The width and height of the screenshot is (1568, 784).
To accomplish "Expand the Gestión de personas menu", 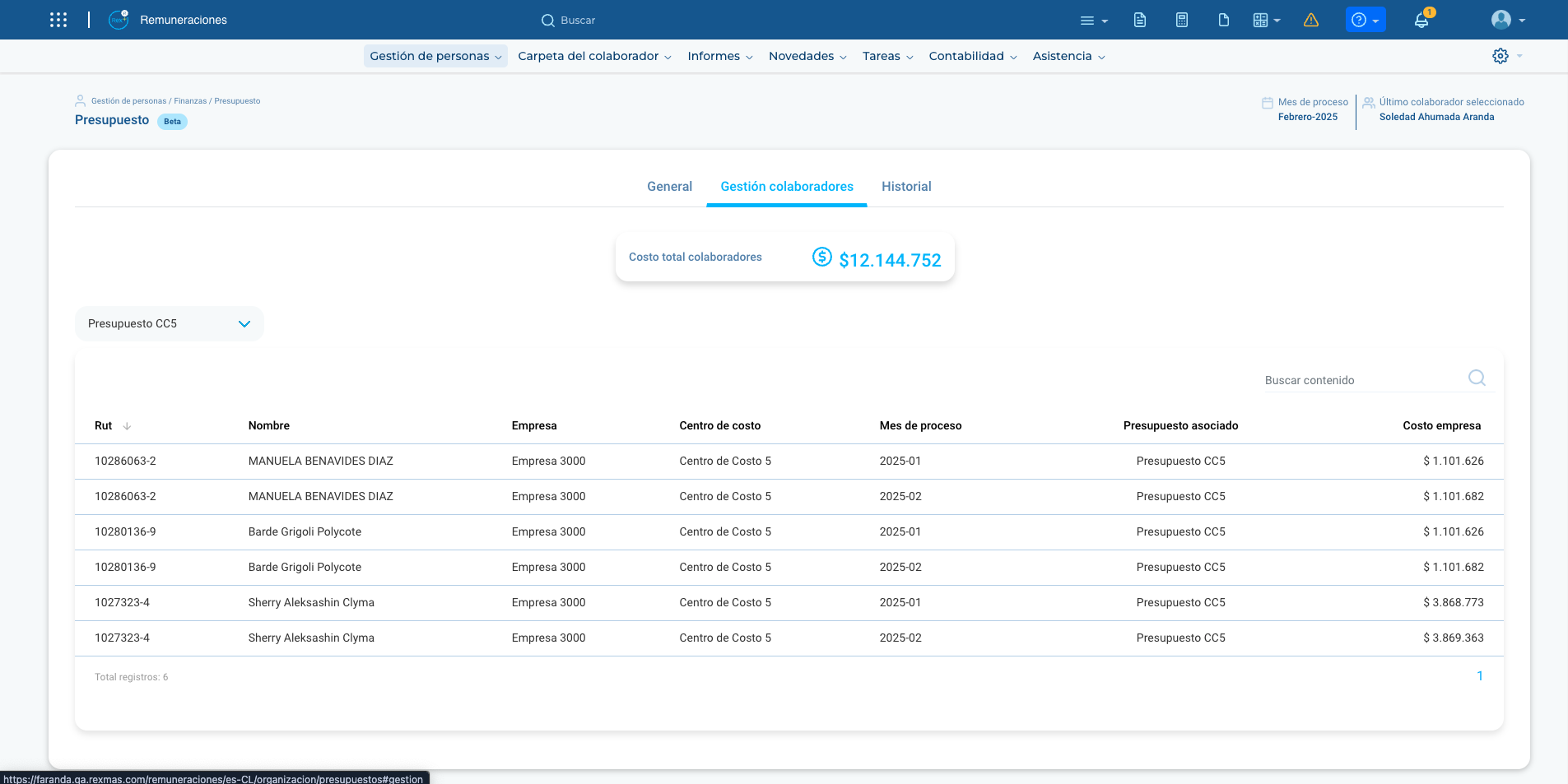I will (x=435, y=56).
